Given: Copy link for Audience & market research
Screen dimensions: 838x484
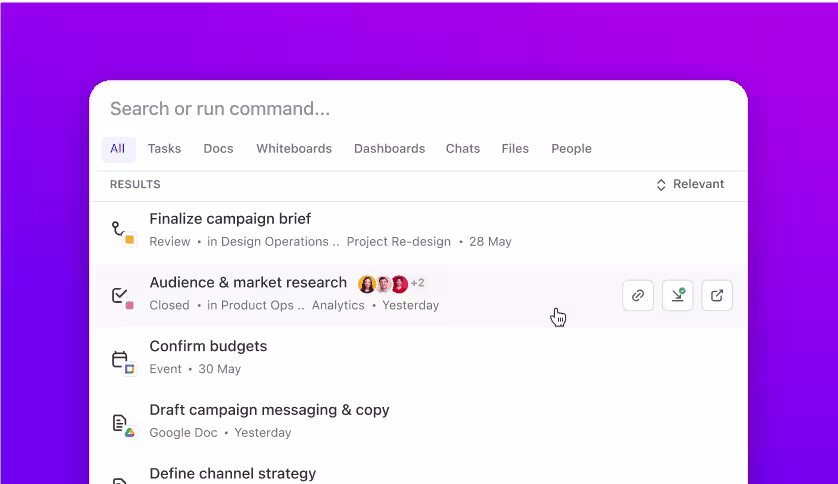Looking at the screenshot, I should pos(638,295).
